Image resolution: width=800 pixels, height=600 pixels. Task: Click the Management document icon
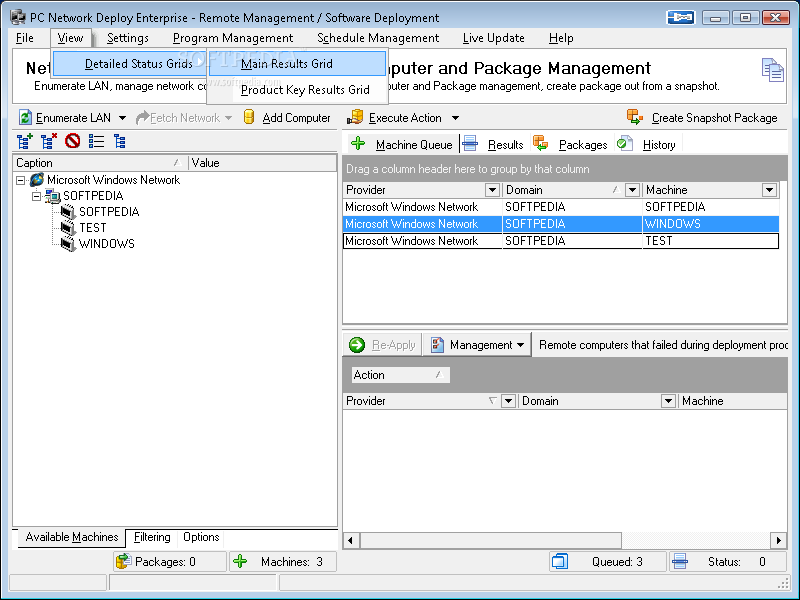click(x=437, y=345)
